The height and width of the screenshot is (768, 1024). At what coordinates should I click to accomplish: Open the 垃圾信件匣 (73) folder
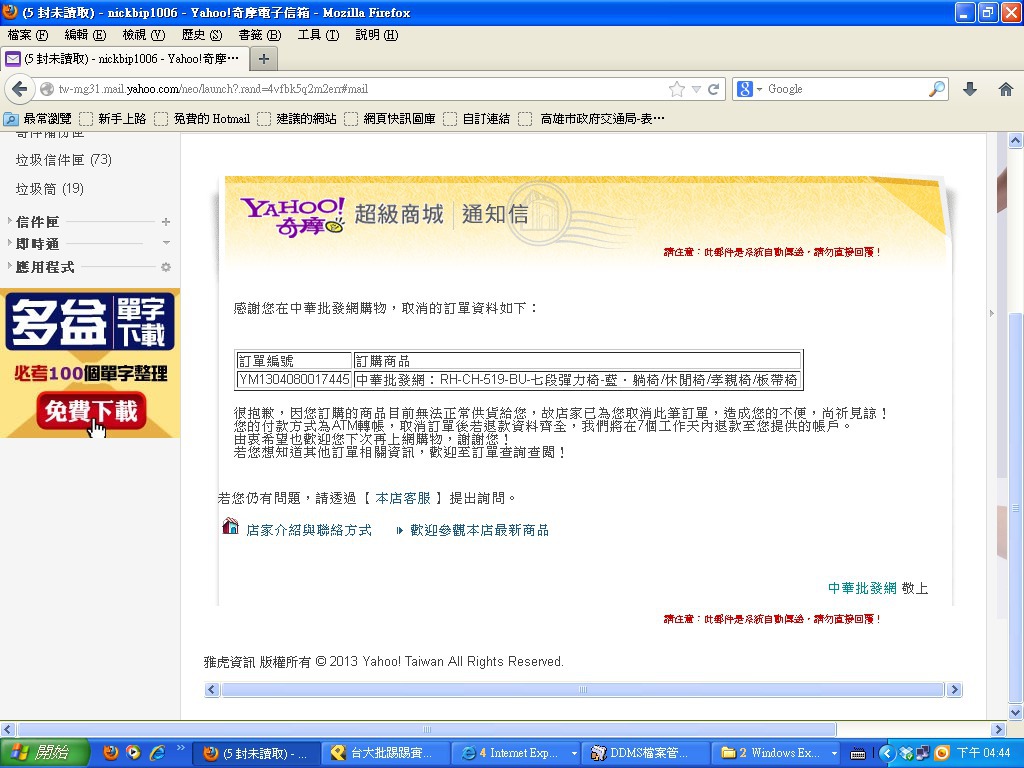(63, 160)
